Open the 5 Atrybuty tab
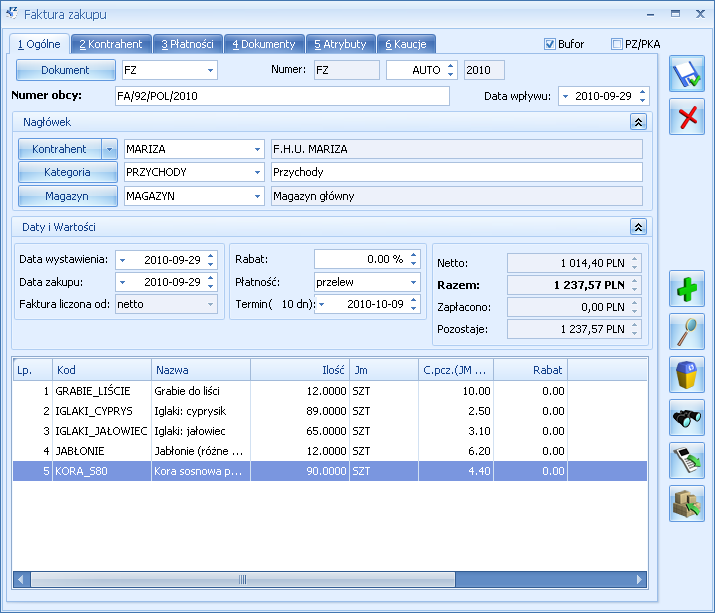 (x=340, y=44)
